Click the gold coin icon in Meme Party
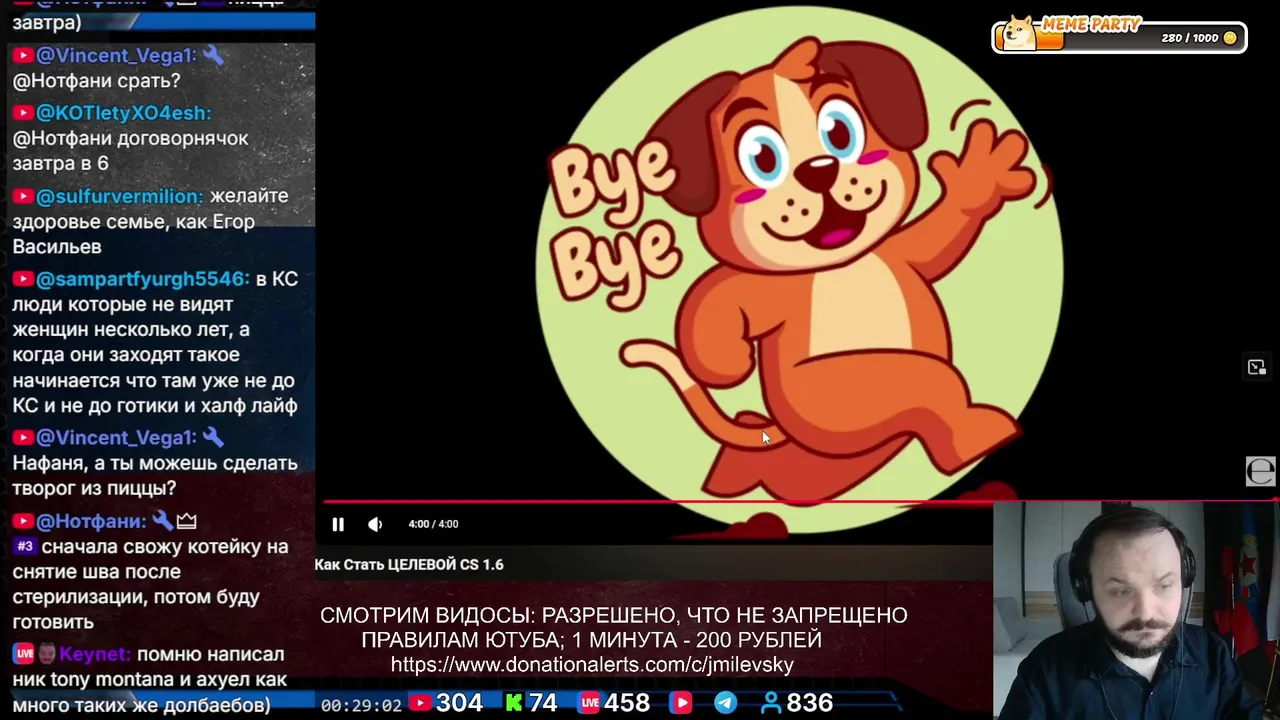 (1230, 38)
